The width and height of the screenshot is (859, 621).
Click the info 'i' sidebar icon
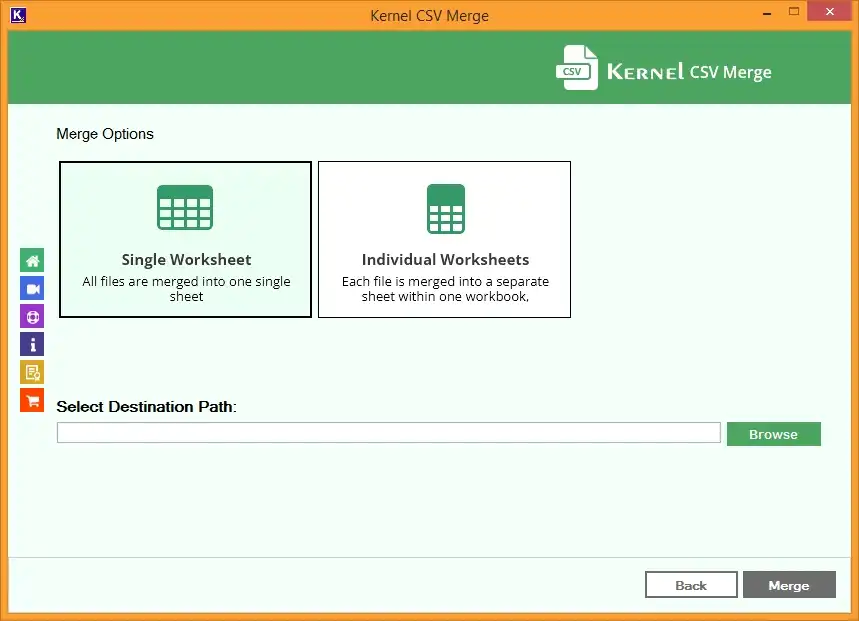point(32,344)
